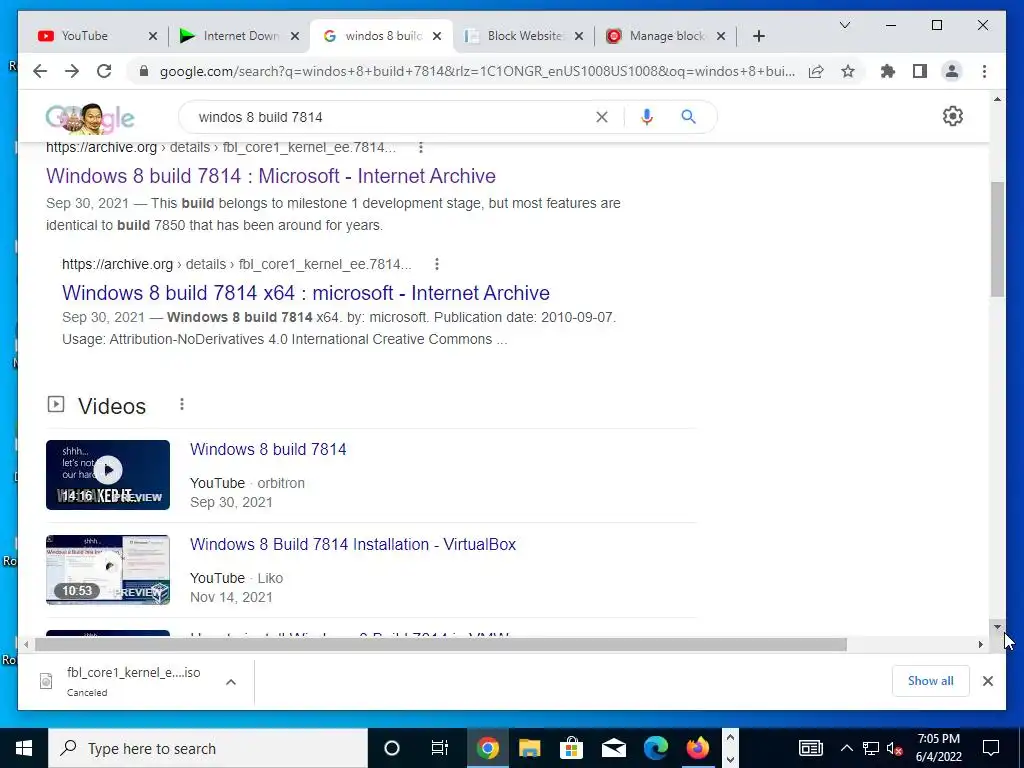Open more options for x64 archive.org result

click(437, 264)
